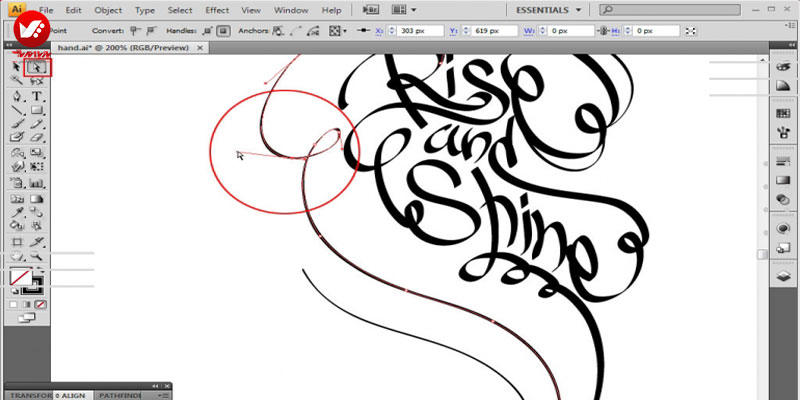Open the Edit menu
The image size is (800, 400).
[x=73, y=10]
